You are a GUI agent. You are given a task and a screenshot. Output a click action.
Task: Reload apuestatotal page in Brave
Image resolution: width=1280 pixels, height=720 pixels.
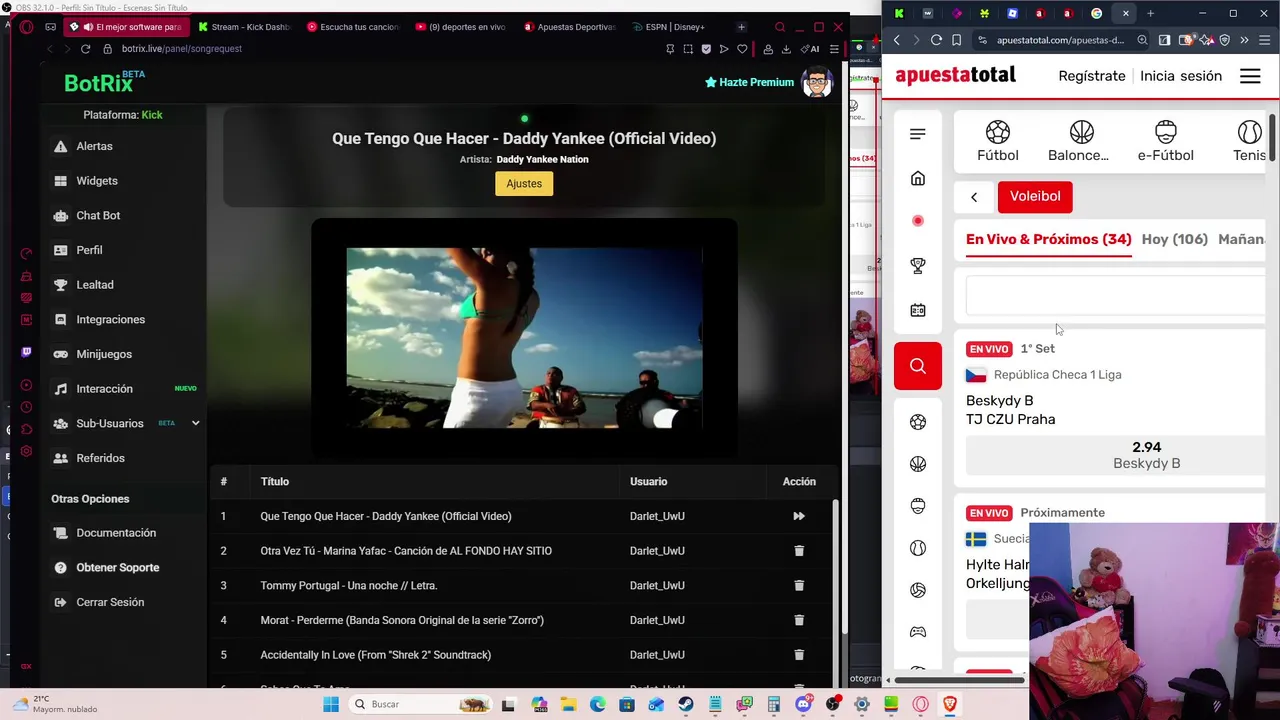[x=936, y=40]
